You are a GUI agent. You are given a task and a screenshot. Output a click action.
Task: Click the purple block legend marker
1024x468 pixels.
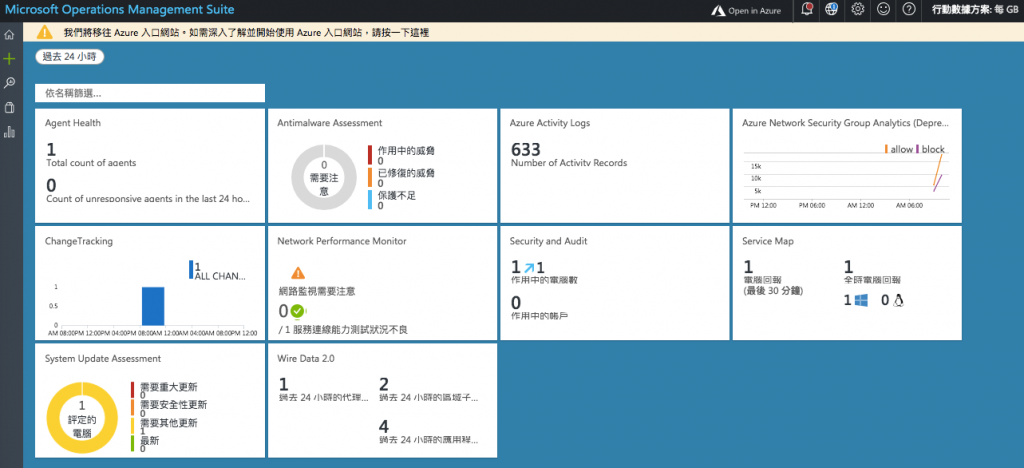point(918,149)
